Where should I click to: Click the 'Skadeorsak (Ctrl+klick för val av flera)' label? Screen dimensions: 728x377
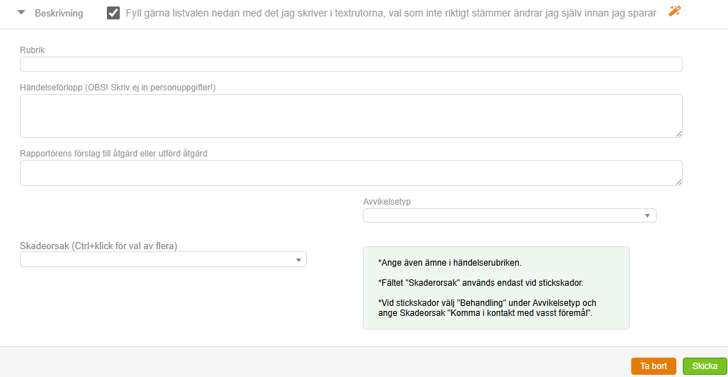click(x=99, y=247)
